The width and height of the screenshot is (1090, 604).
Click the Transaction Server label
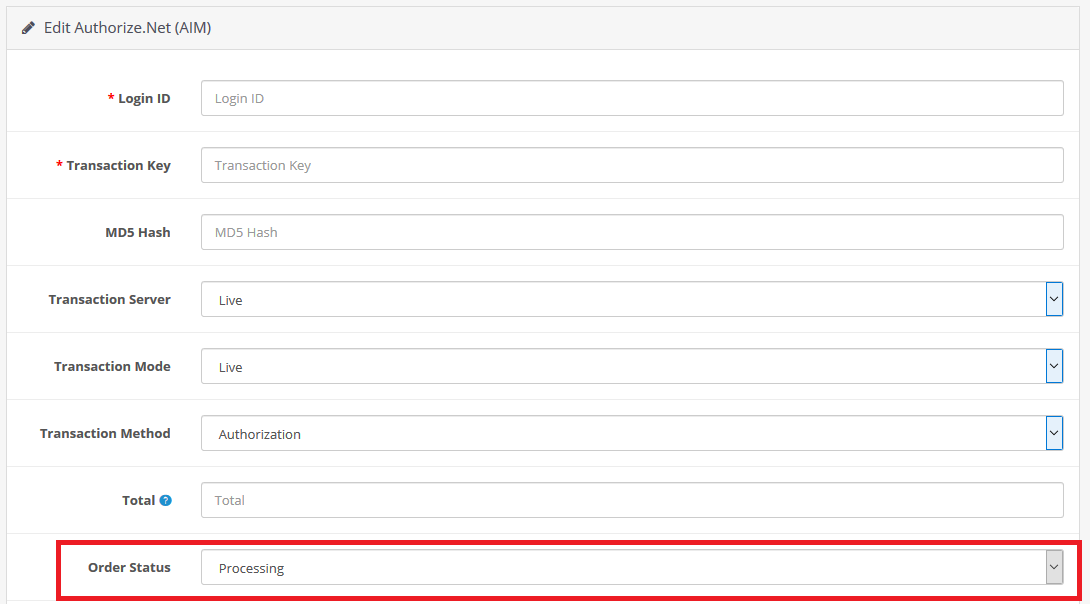[x=109, y=300]
